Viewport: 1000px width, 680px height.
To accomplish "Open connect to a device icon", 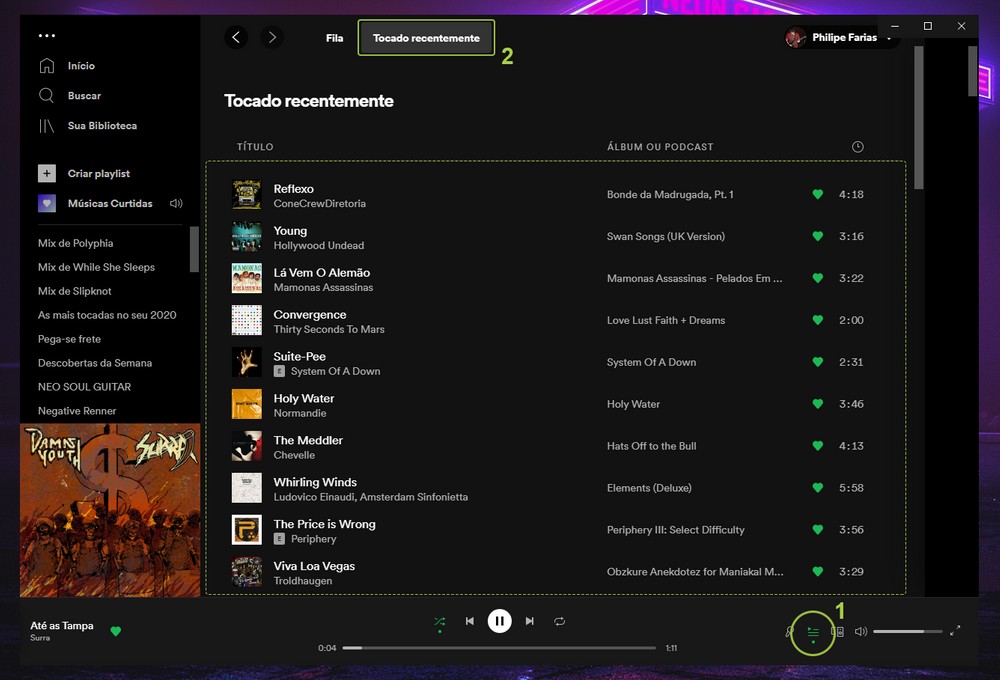I will coord(838,631).
